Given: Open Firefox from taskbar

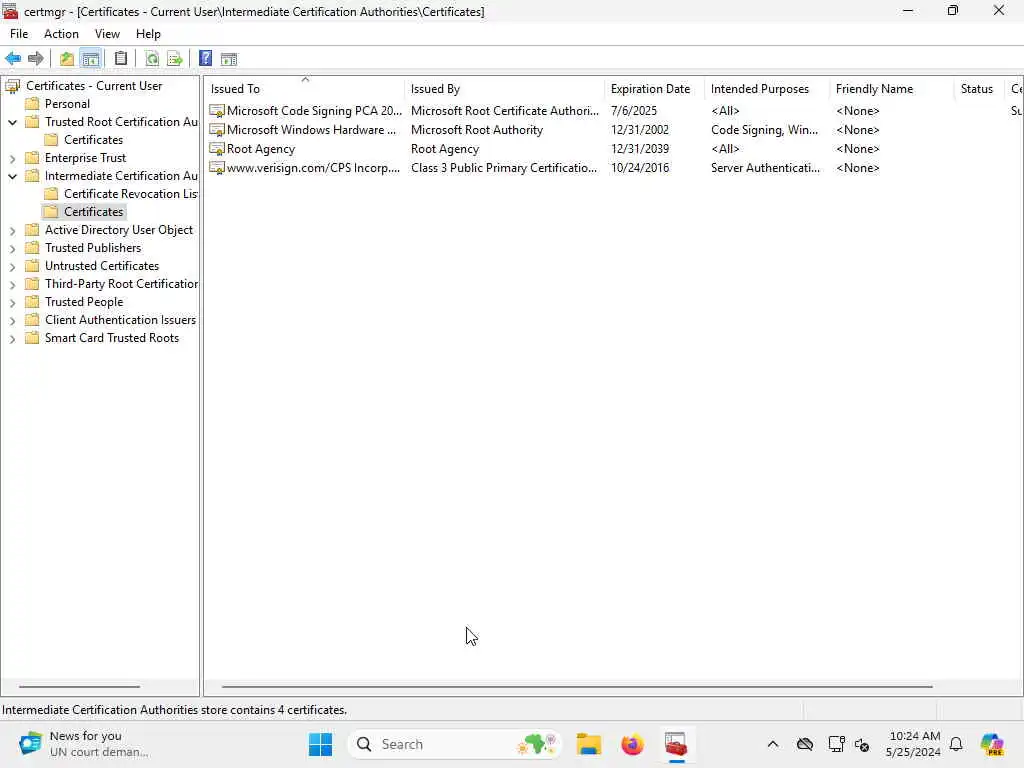Looking at the screenshot, I should coord(632,744).
